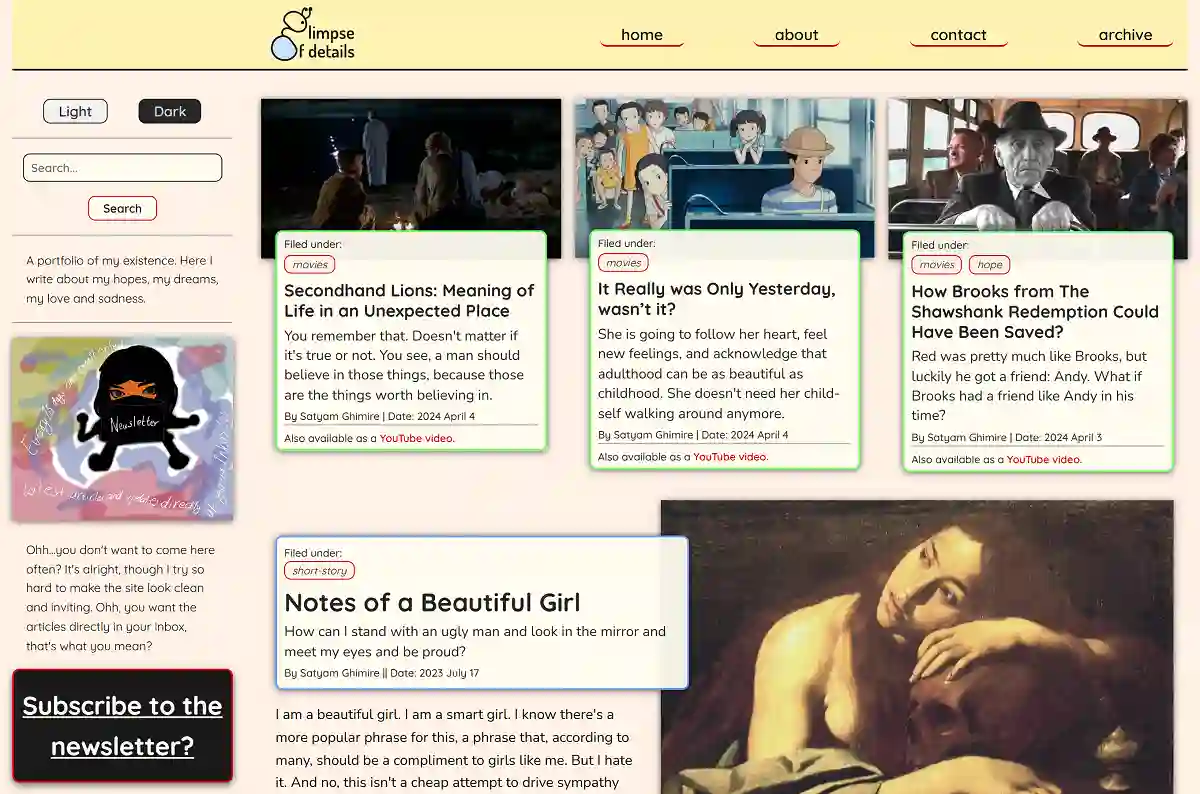
Task: Select the movies tag on Secondhand Lions
Action: 309,264
